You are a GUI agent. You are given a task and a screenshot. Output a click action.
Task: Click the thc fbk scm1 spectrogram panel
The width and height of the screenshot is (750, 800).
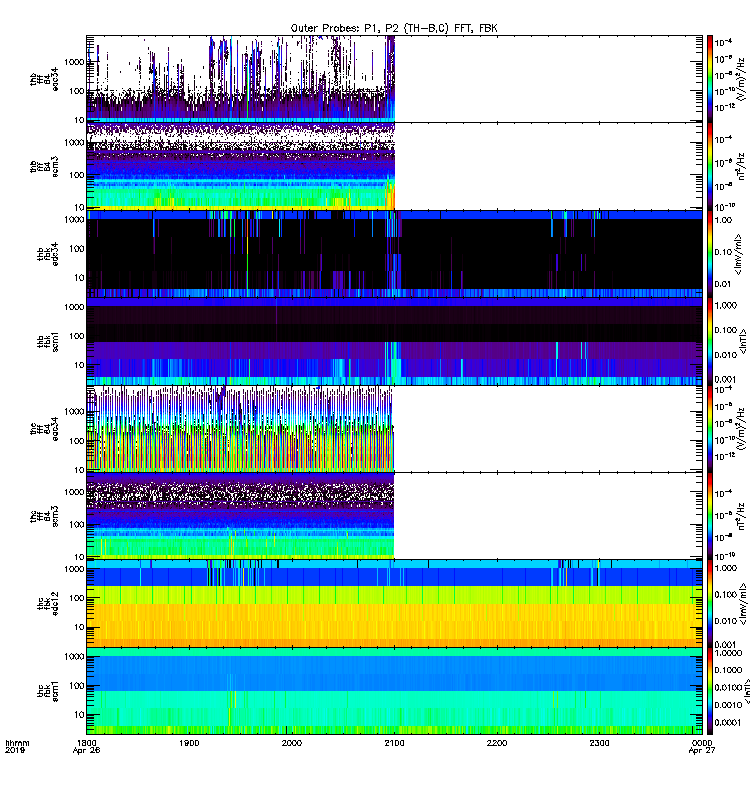(x=394, y=691)
